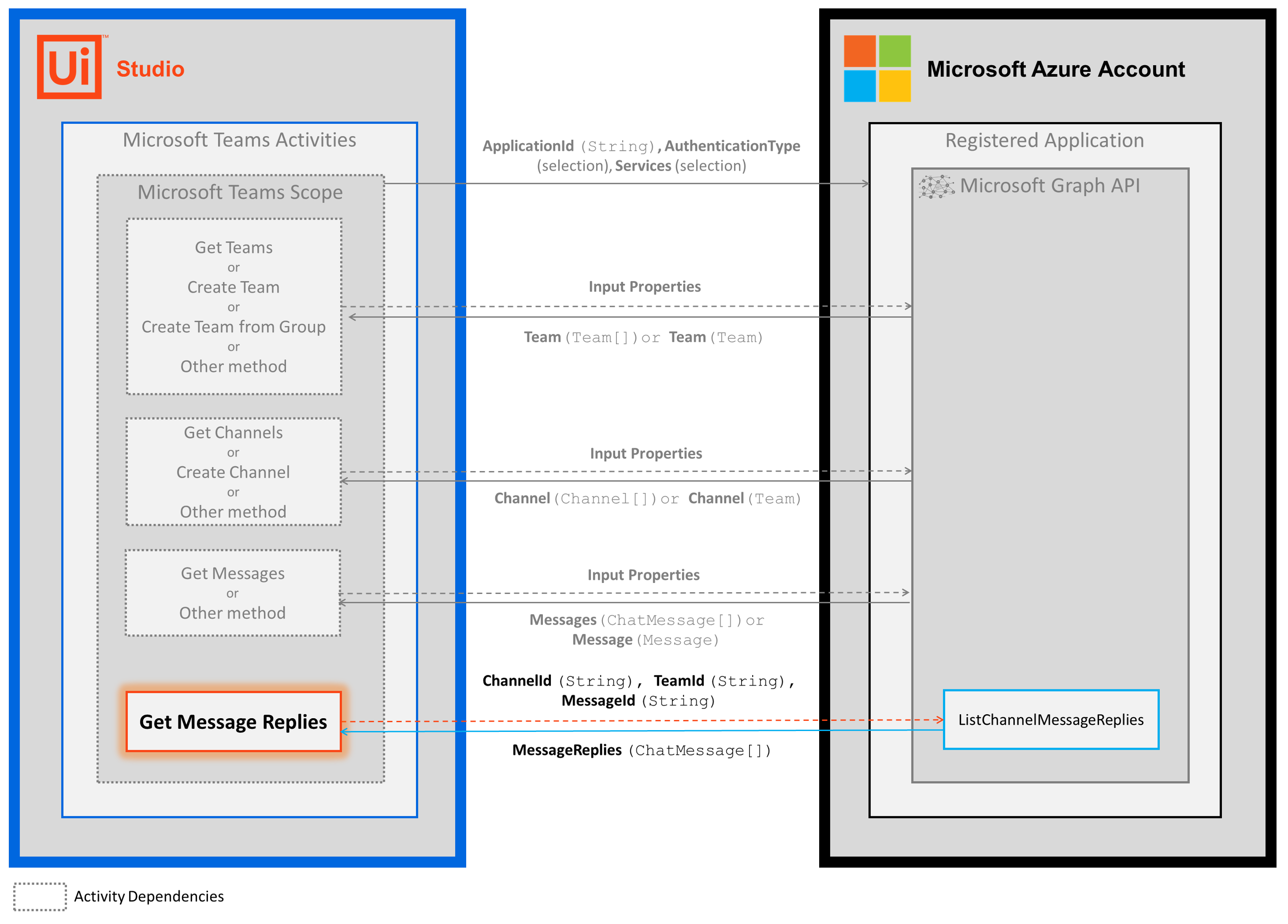The image size is (1288, 924).
Task: Click the orange "Studio" label
Action: pyautogui.click(x=150, y=69)
